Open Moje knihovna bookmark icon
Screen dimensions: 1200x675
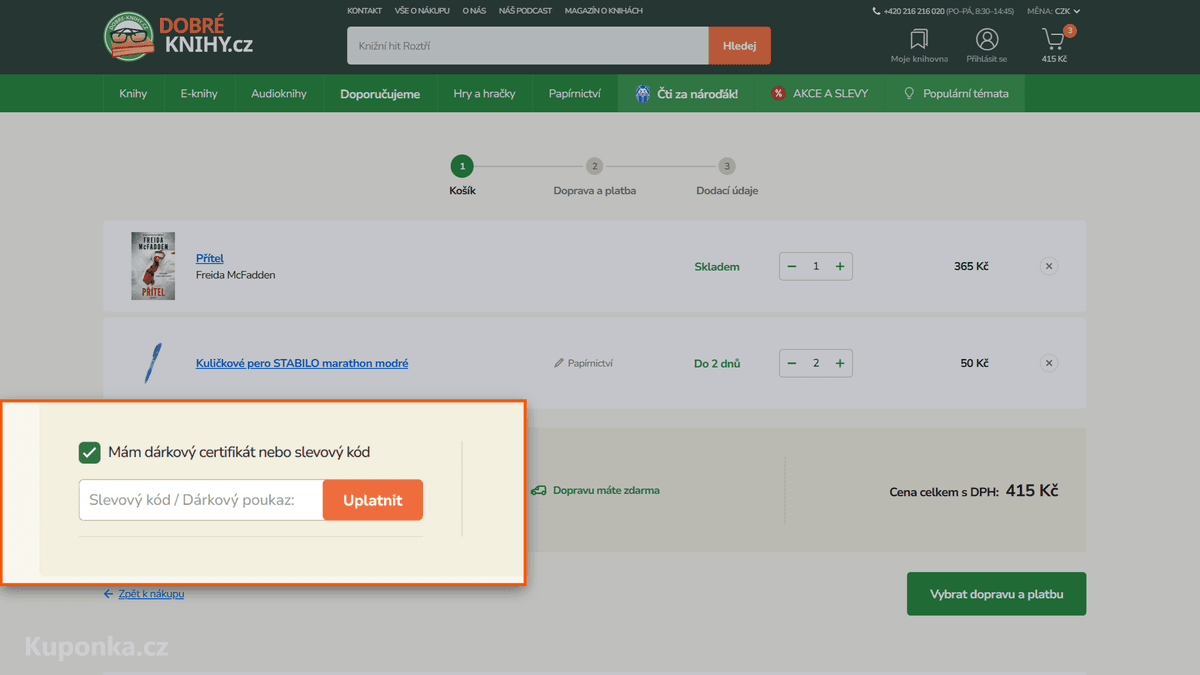(x=919, y=40)
